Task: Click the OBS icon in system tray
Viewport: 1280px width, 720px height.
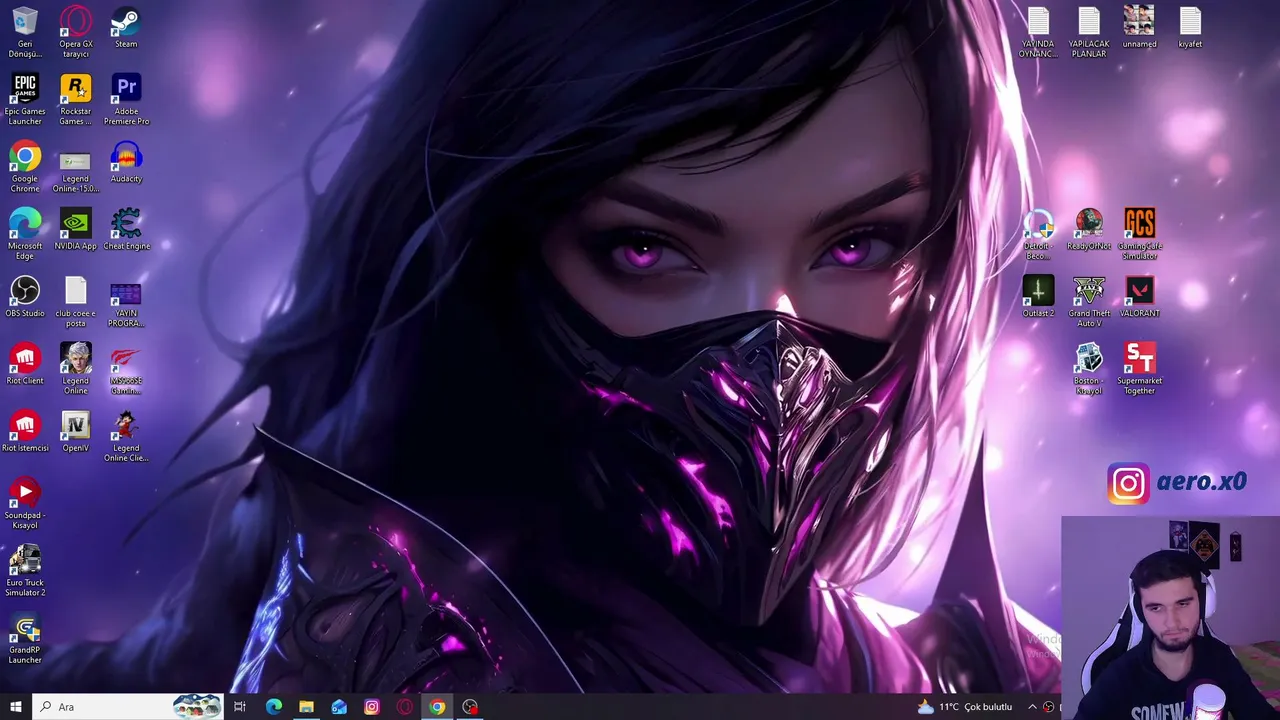Action: point(1048,707)
